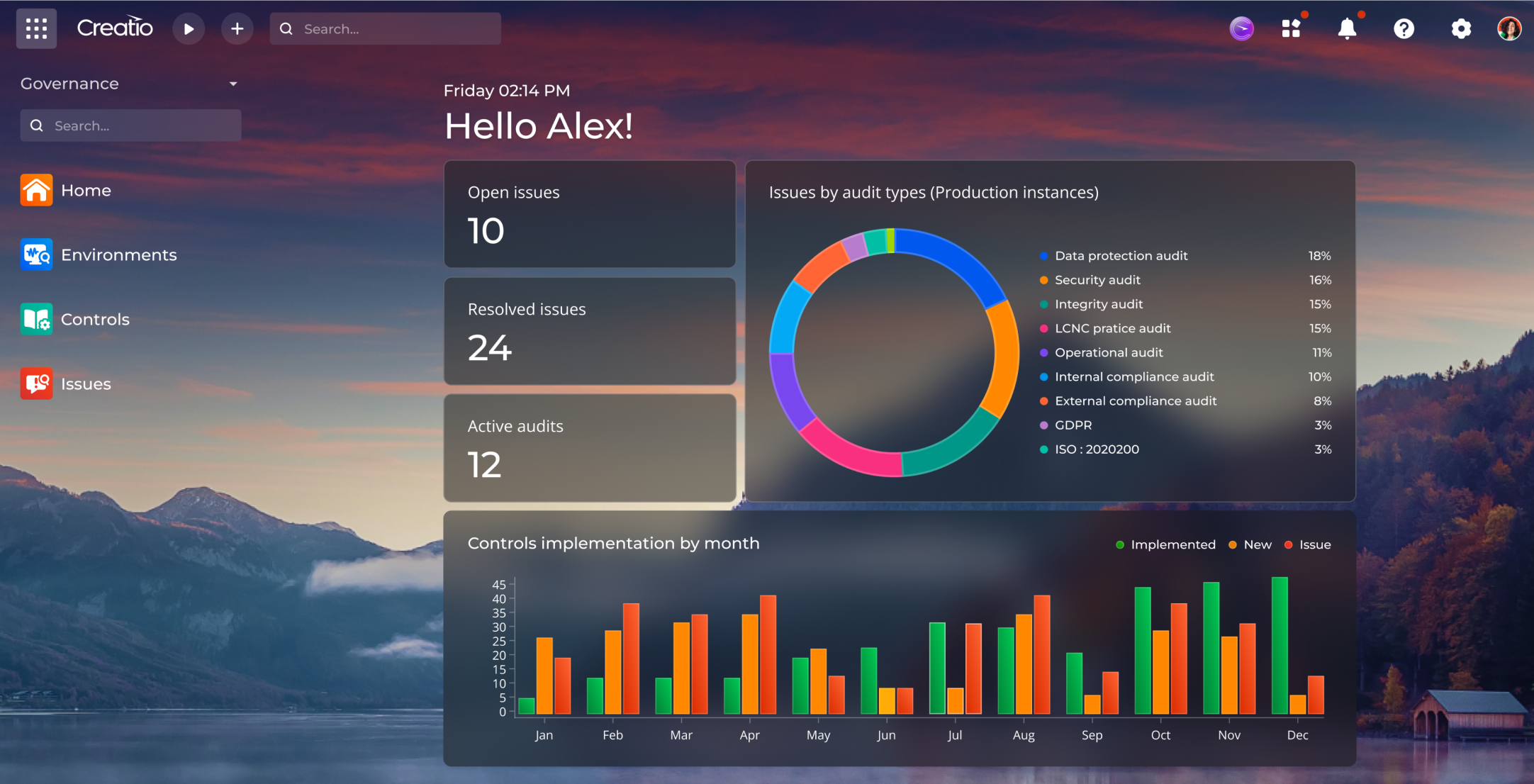Go to the Home section

point(36,190)
